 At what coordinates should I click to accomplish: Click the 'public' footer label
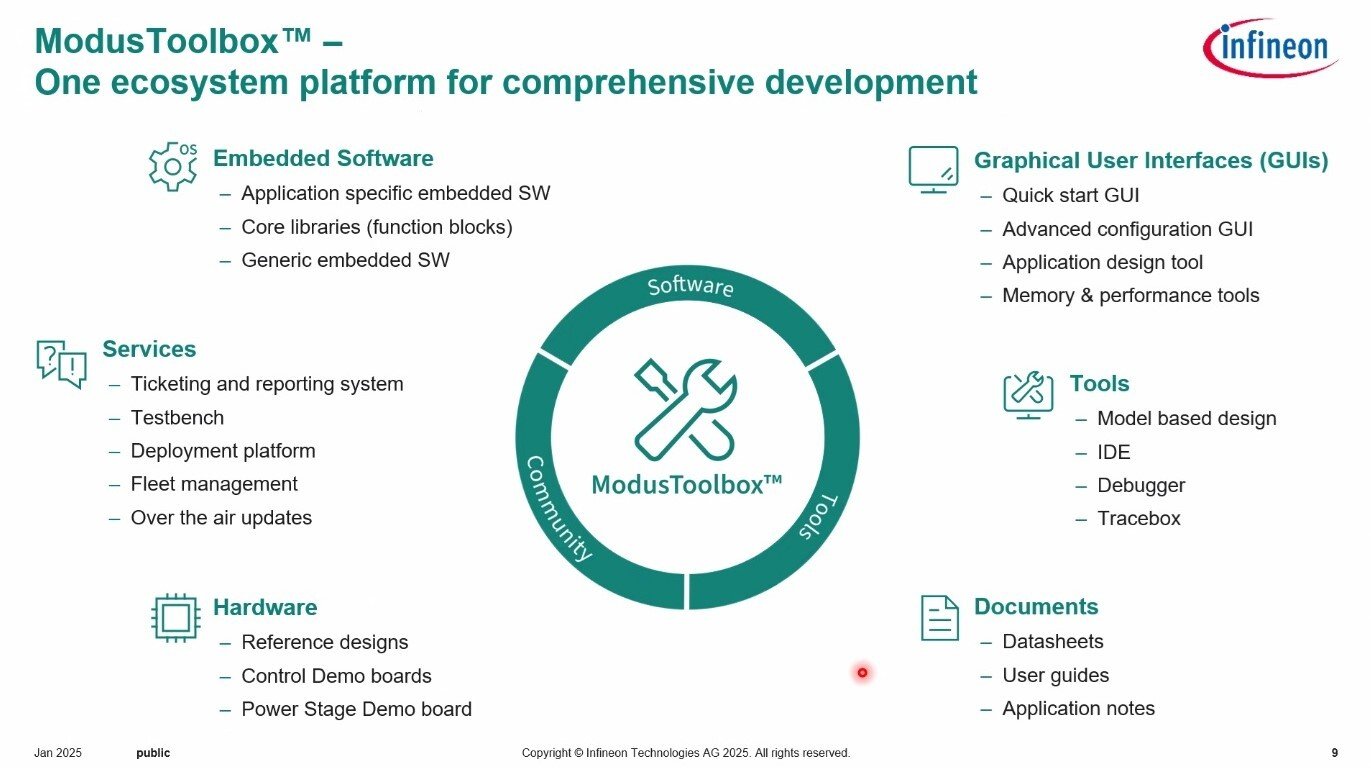pos(153,753)
